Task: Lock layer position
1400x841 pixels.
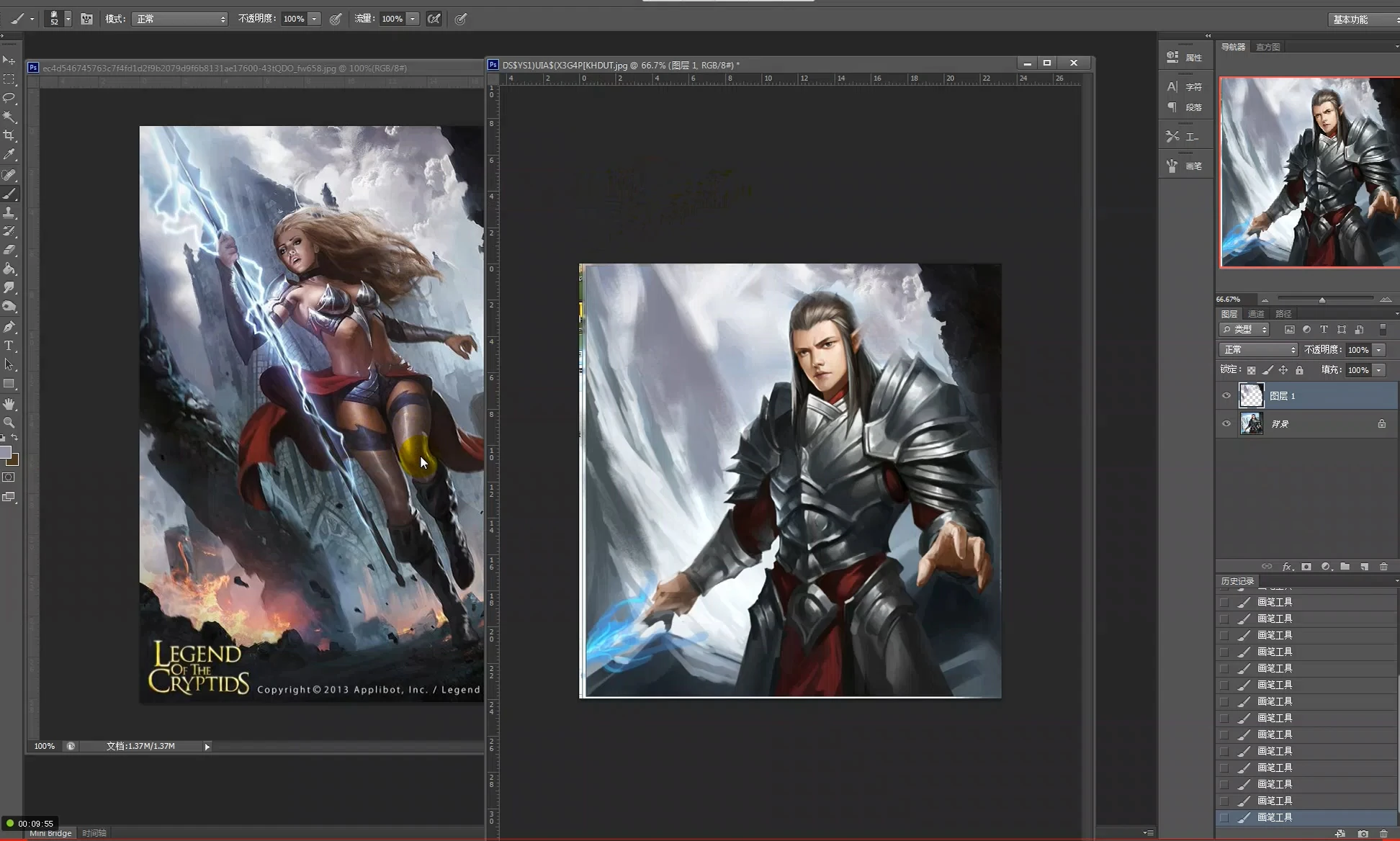Action: [x=1283, y=370]
